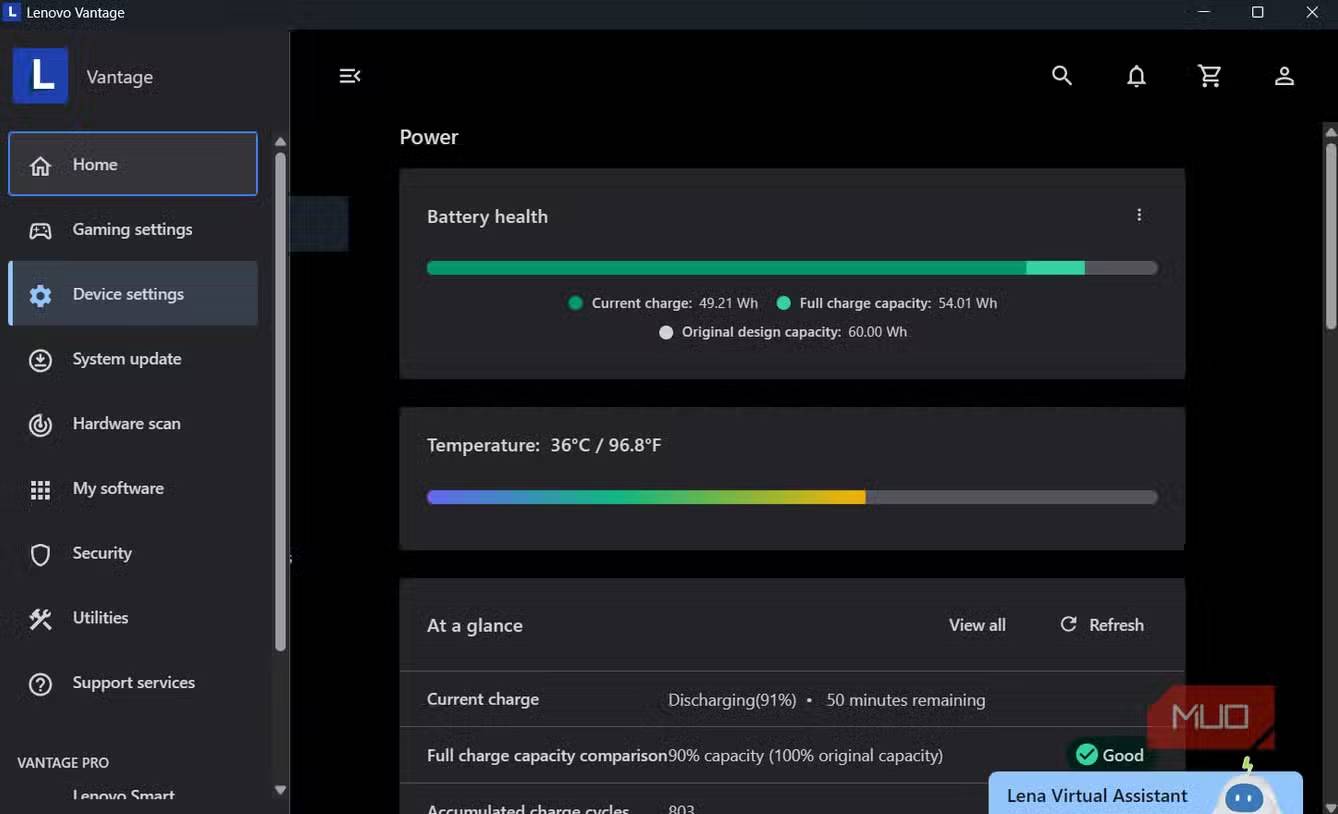Click the Refresh text label
The height and width of the screenshot is (814, 1338).
click(x=1116, y=625)
